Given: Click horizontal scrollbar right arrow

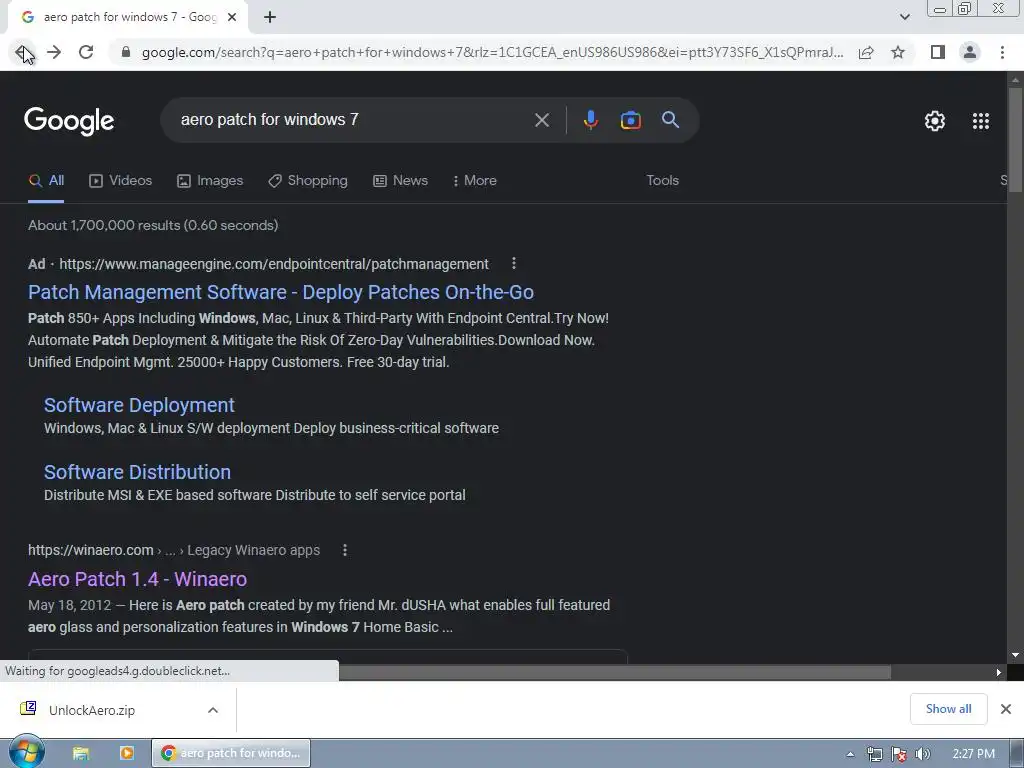Looking at the screenshot, I should click(x=999, y=672).
